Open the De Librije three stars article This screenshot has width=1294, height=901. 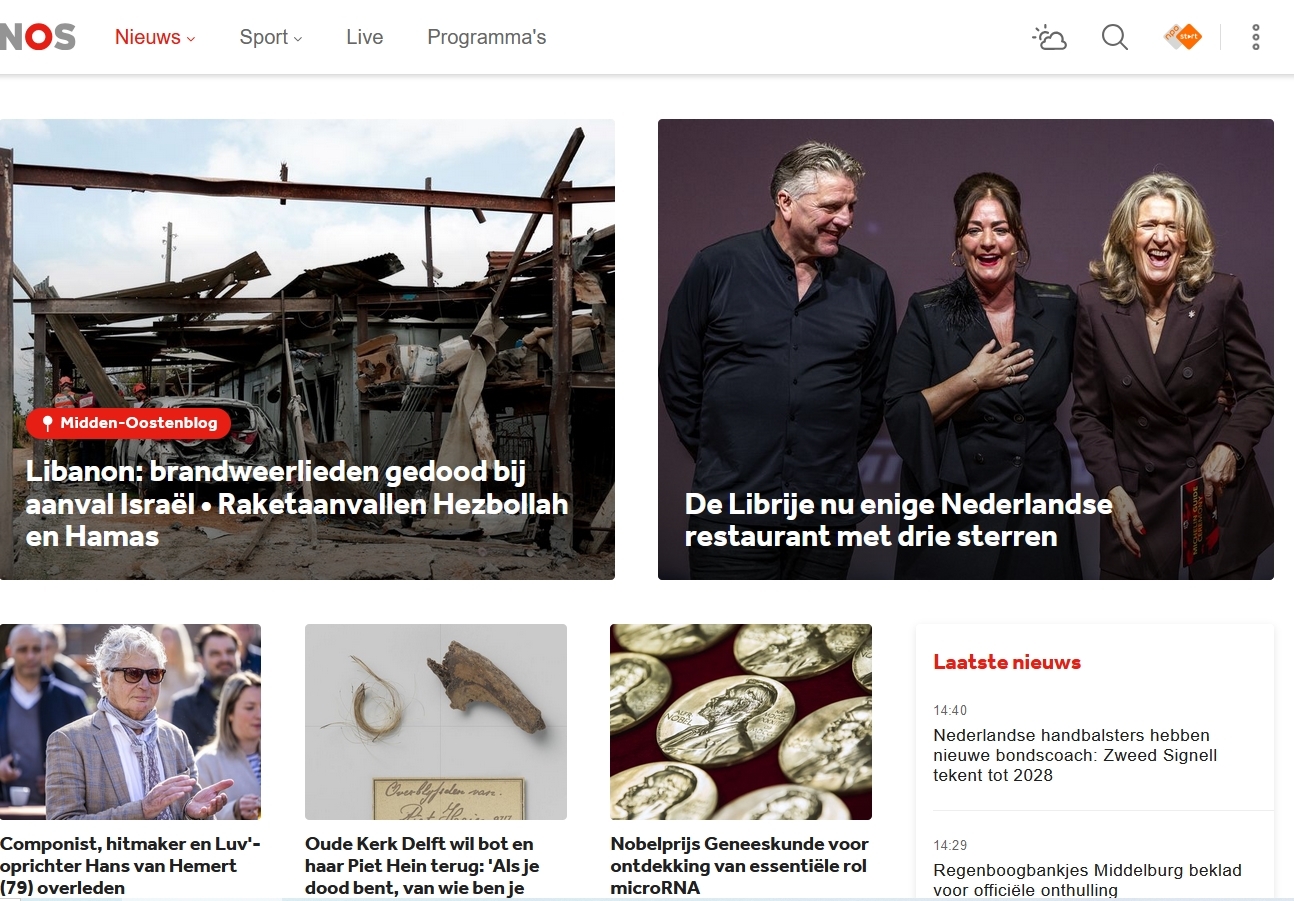click(x=898, y=520)
